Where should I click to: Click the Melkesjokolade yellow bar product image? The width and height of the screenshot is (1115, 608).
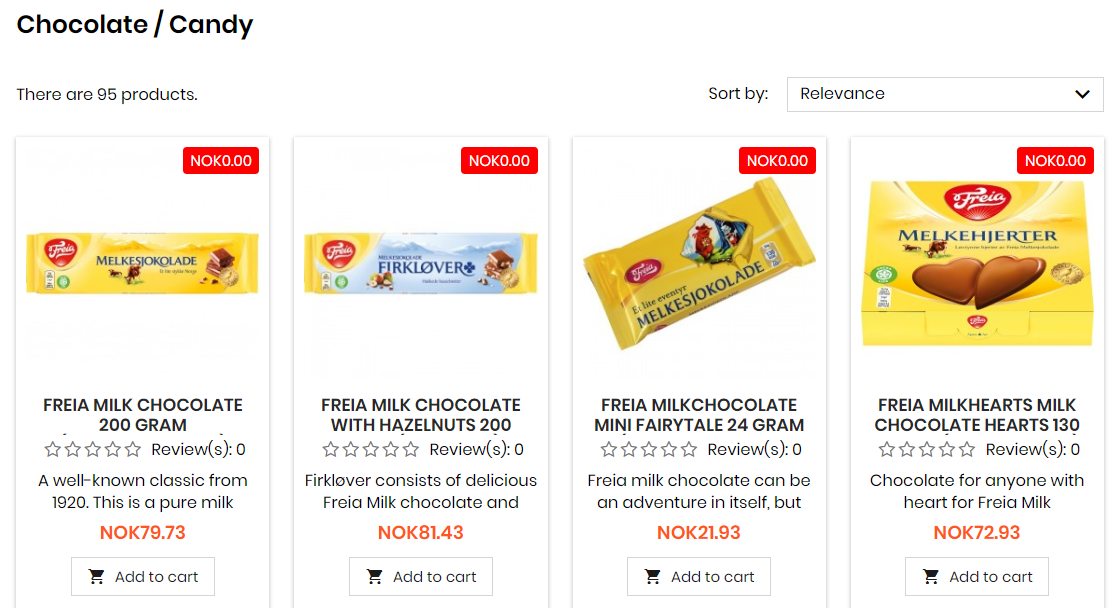[x=143, y=262]
